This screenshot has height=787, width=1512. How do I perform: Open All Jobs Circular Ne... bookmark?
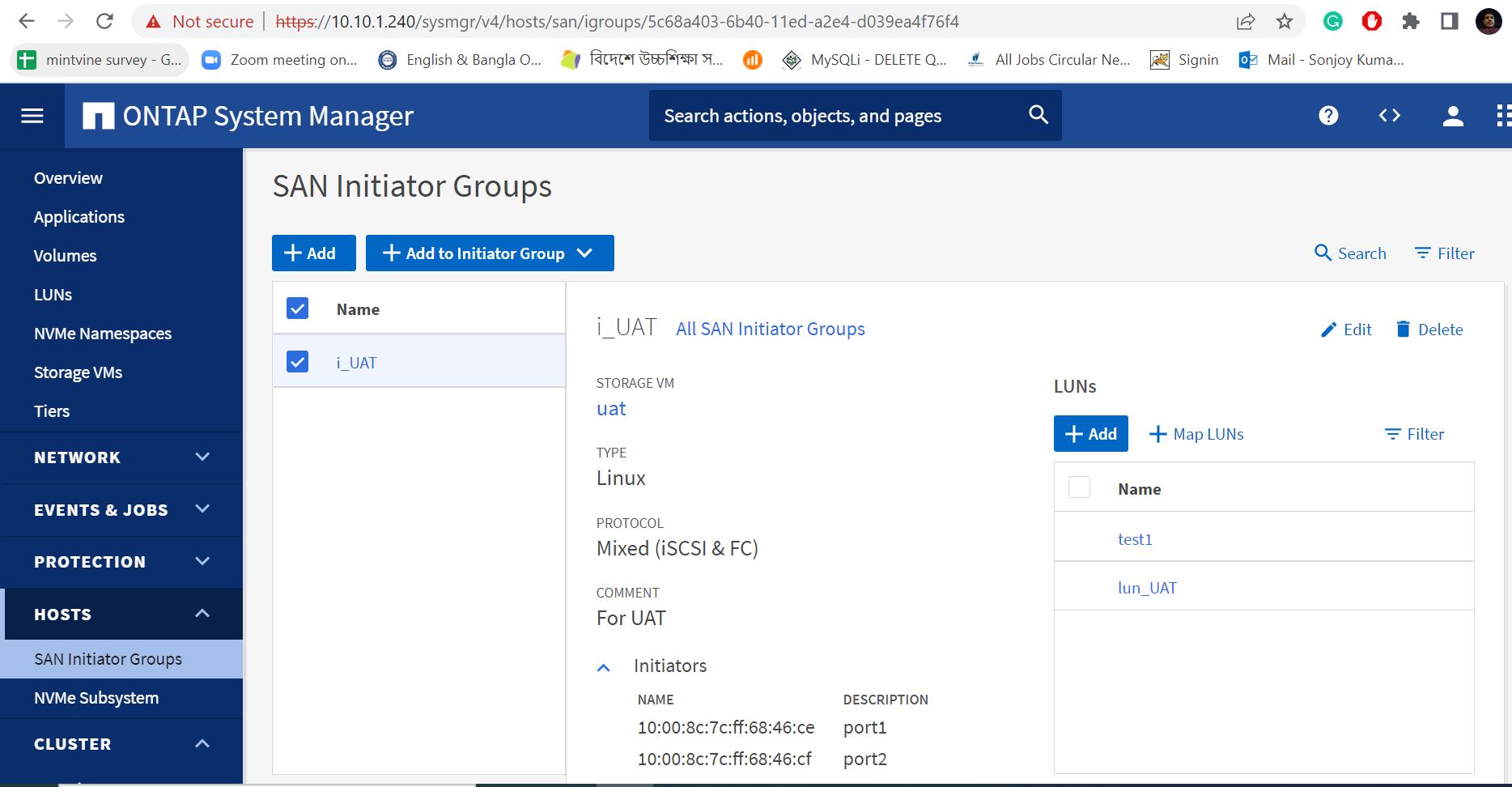coord(1049,59)
